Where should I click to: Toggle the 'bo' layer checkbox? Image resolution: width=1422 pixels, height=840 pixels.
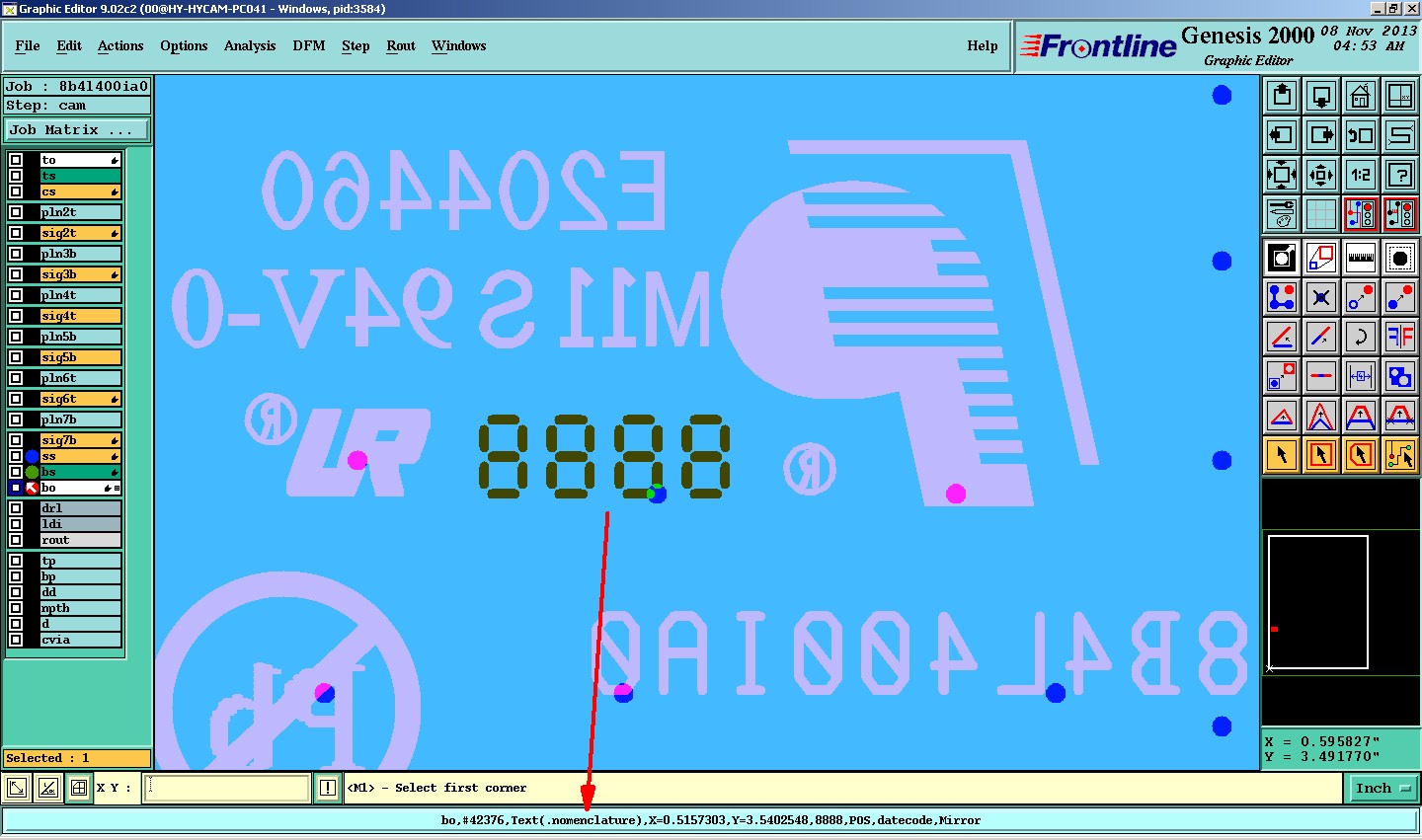(x=16, y=488)
